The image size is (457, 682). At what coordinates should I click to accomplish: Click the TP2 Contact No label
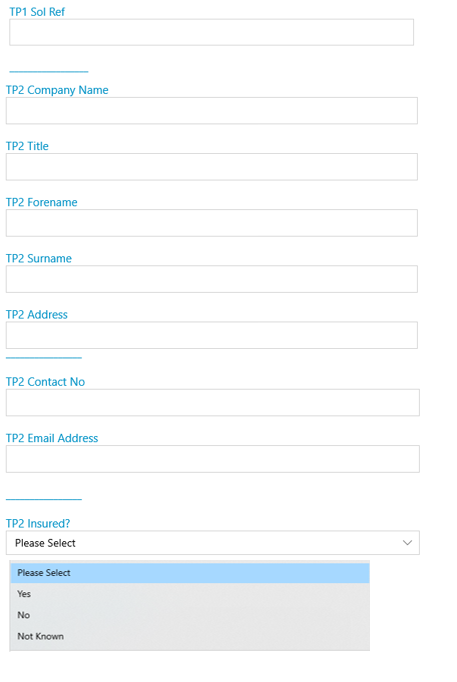tap(45, 381)
